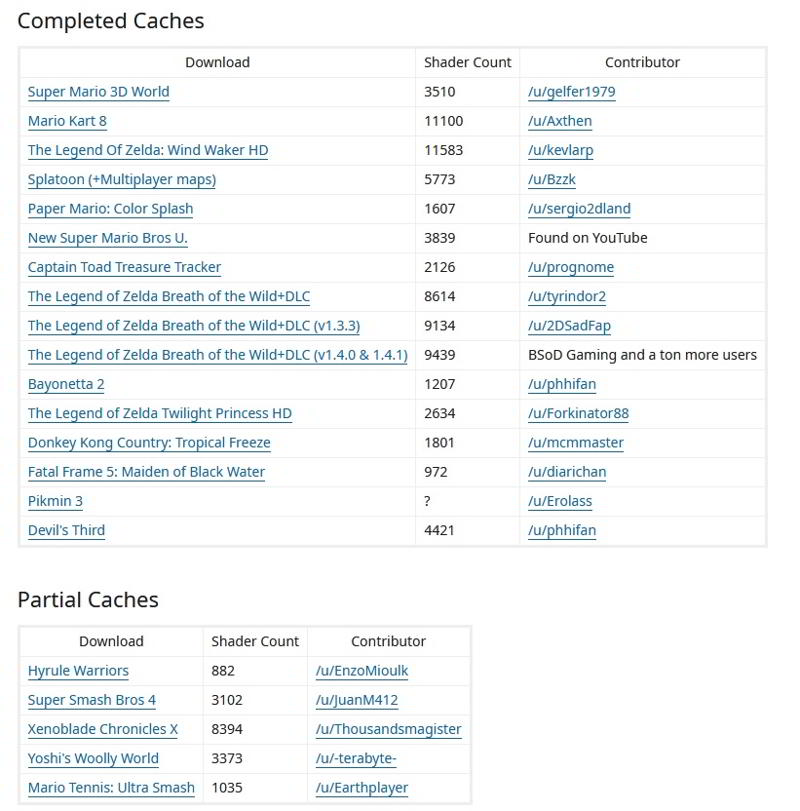This screenshot has width=800, height=811.
Task: Select Splatoon (+Multiplayer maps) link
Action: [x=122, y=180]
